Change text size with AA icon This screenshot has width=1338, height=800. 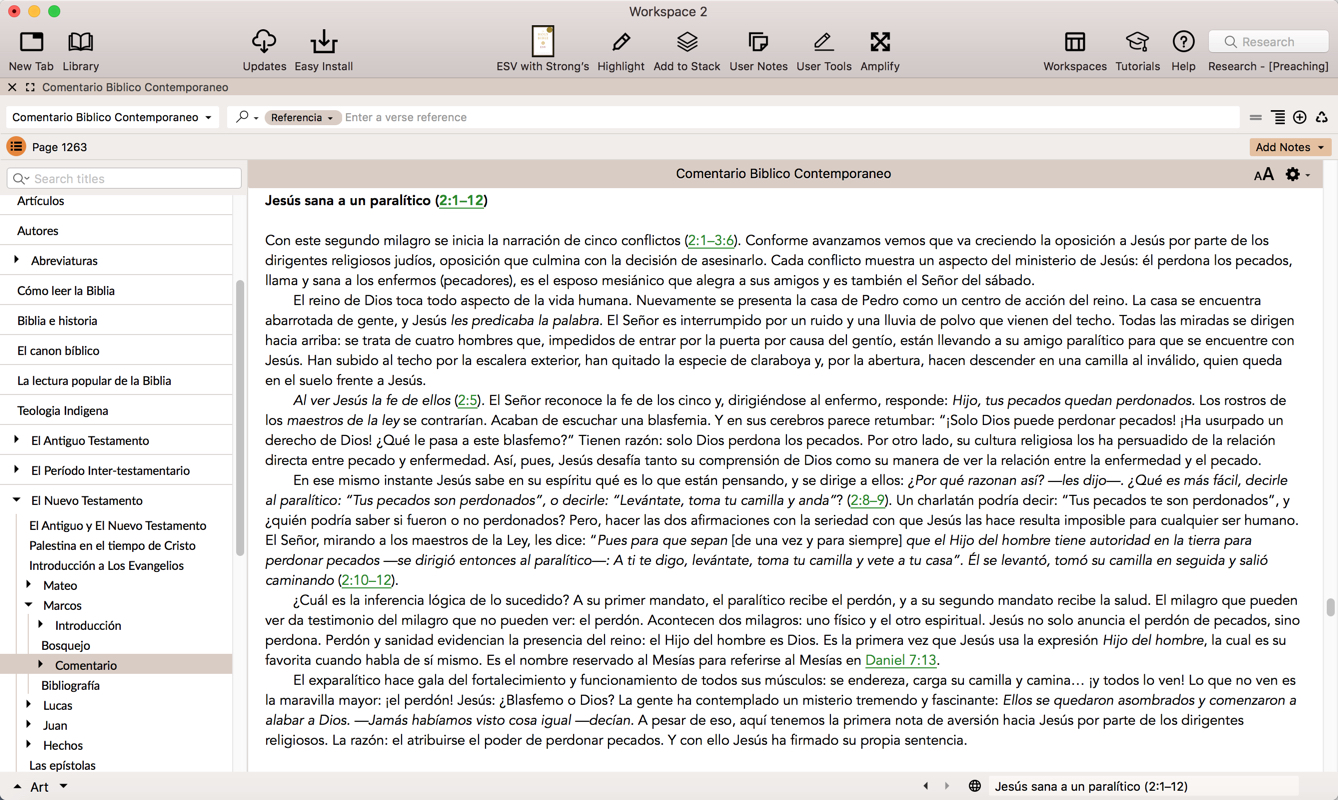[1263, 175]
